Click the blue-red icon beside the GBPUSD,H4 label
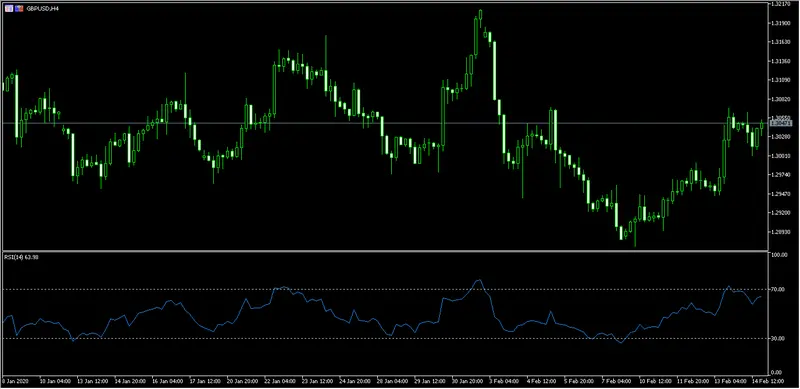The image size is (800, 389). (x=19, y=8)
